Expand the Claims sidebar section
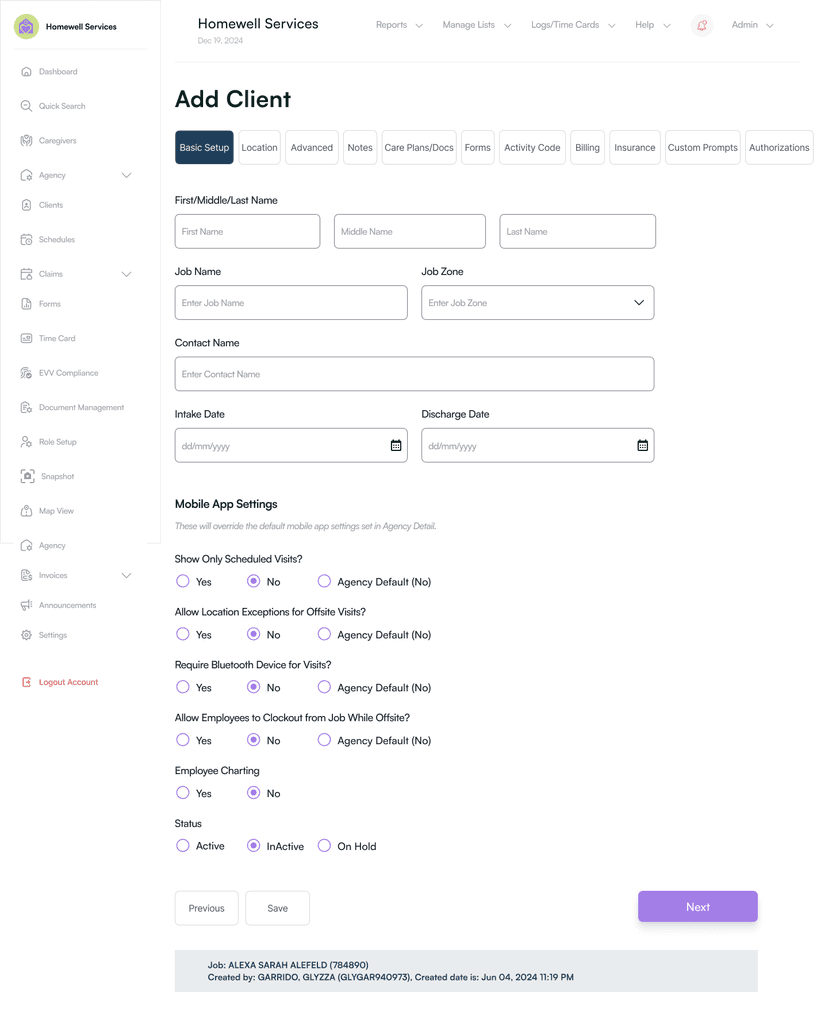Image resolution: width=828 pixels, height=1033 pixels. pos(126,274)
